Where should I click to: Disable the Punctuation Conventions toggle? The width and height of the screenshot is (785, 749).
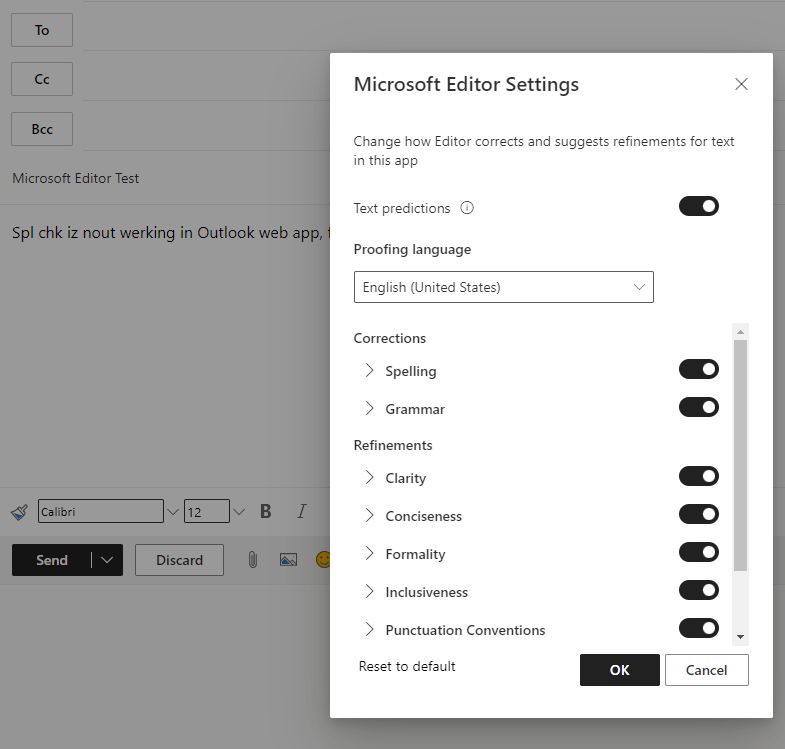[699, 628]
